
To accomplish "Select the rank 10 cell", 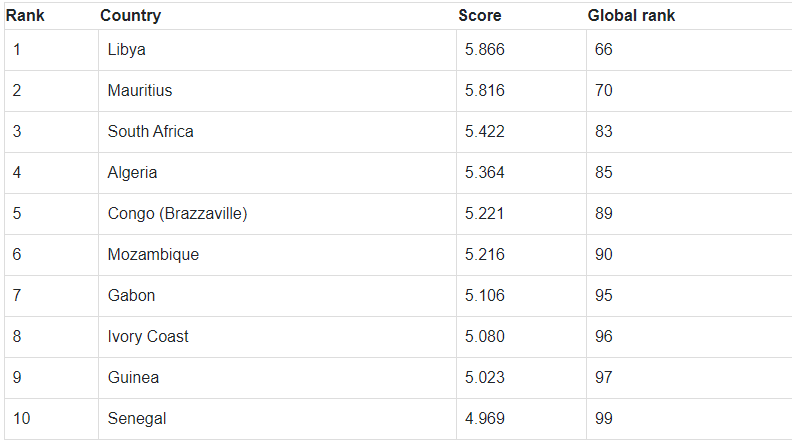I will click(22, 419).
